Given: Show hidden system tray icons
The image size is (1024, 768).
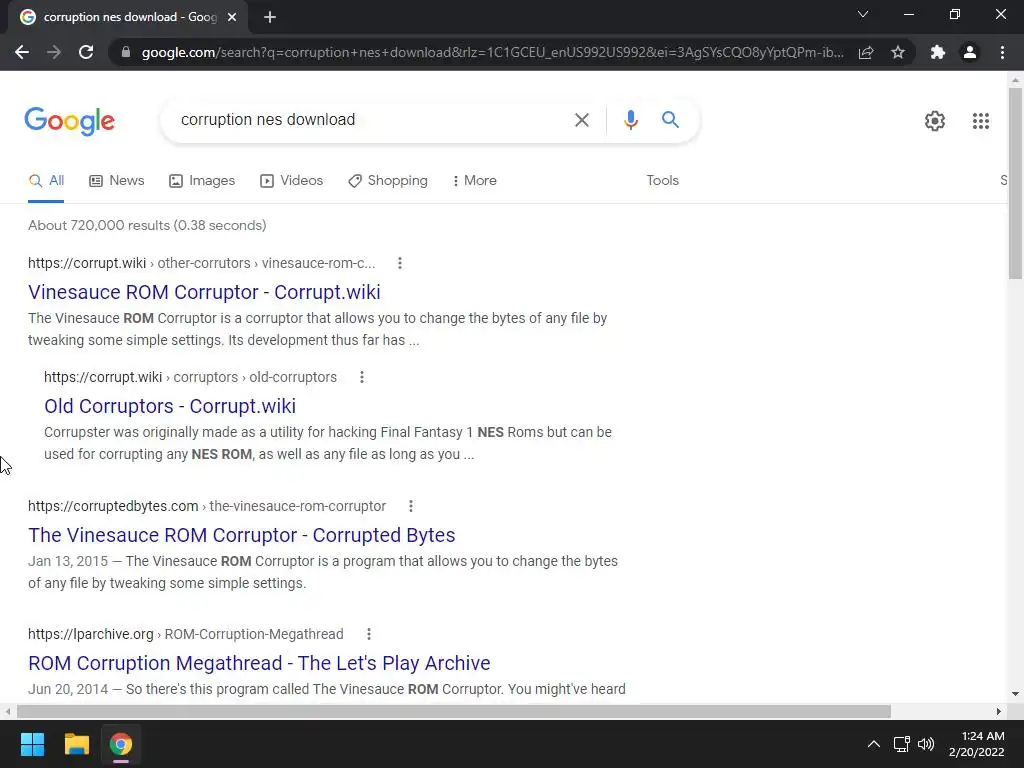Looking at the screenshot, I should pyautogui.click(x=873, y=744).
